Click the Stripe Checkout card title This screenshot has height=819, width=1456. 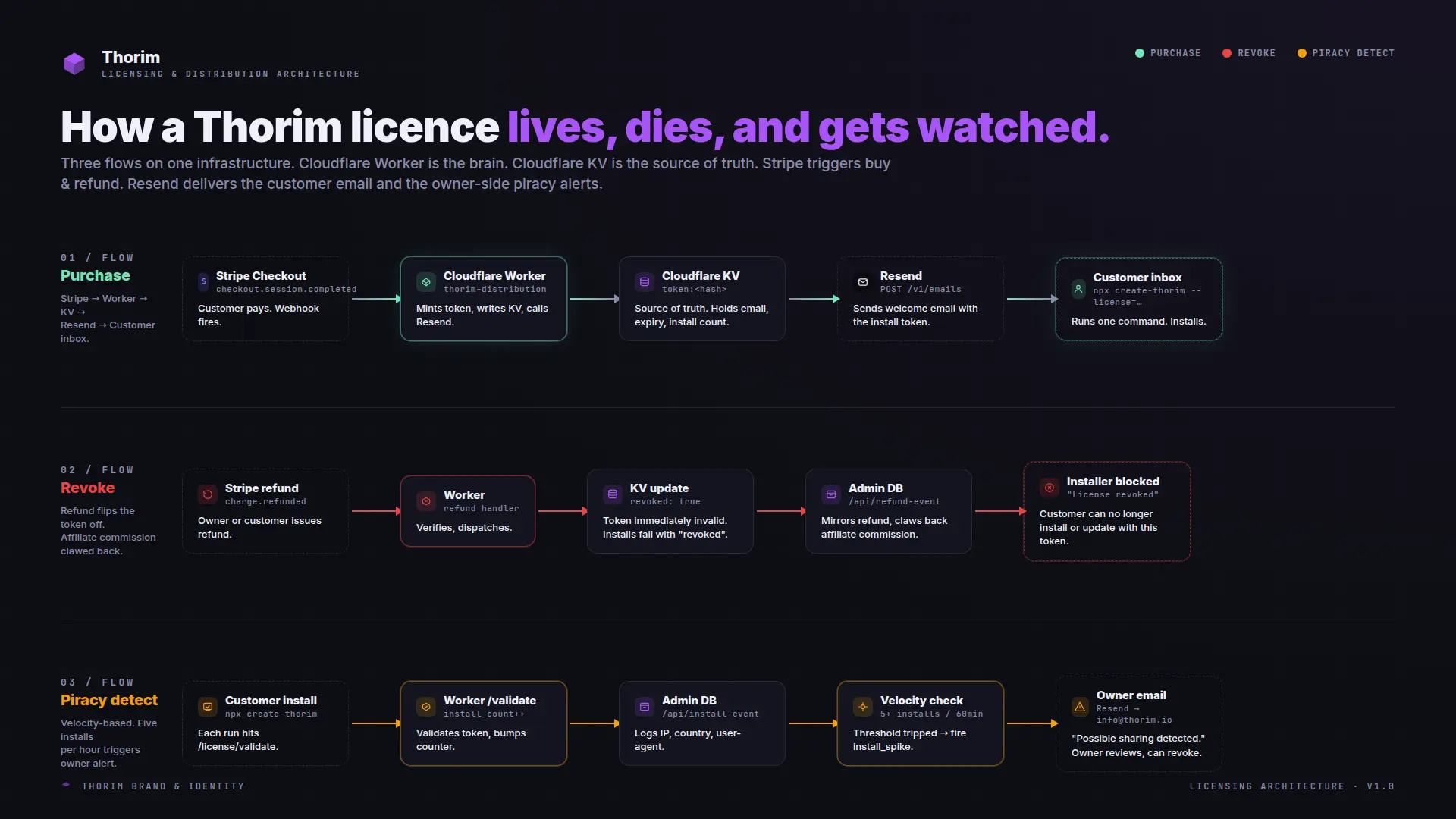pyautogui.click(x=261, y=276)
